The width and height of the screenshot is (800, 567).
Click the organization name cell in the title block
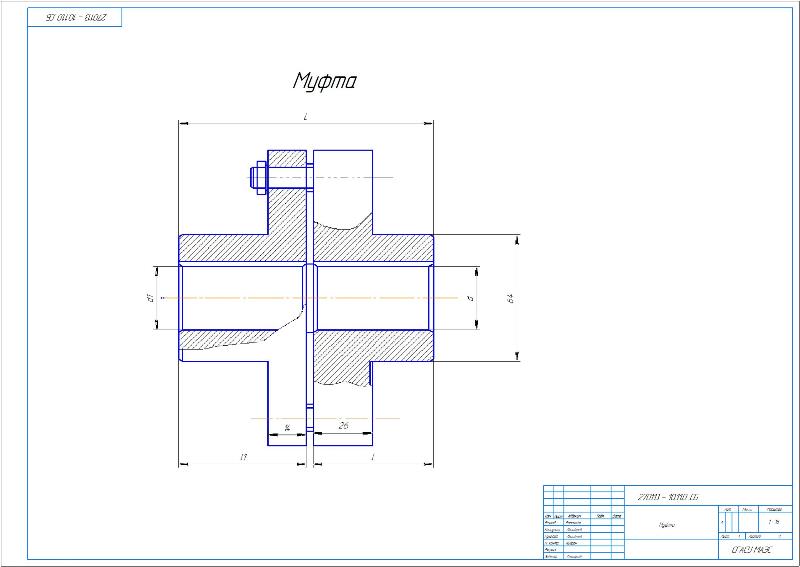pos(755,550)
